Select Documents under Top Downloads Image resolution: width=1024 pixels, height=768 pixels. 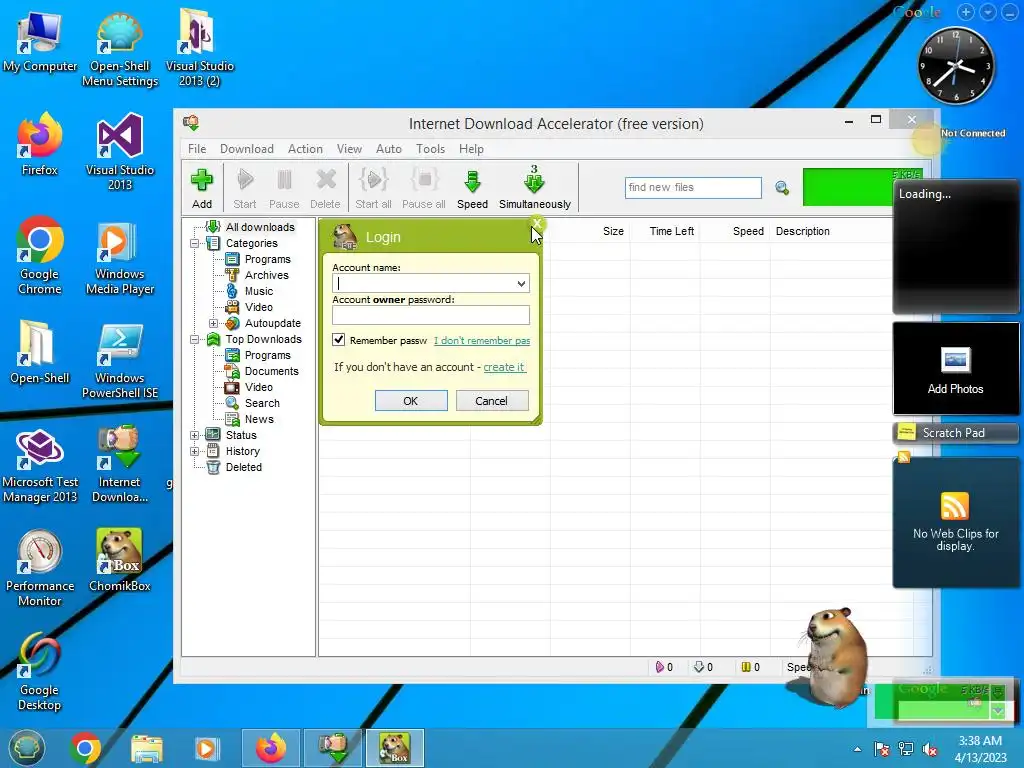tap(271, 372)
